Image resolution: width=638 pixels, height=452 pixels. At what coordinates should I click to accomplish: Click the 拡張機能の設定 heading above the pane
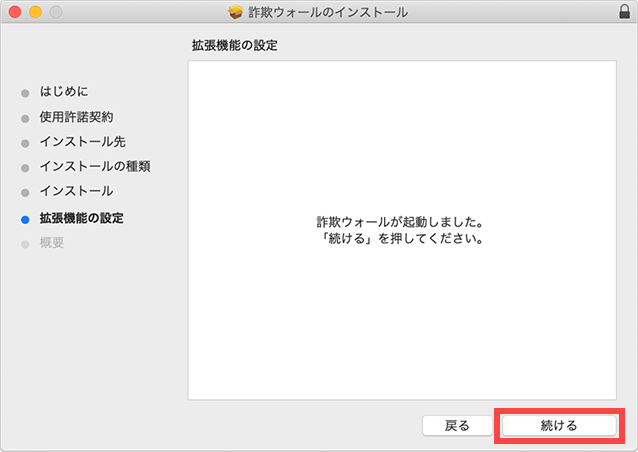(234, 46)
